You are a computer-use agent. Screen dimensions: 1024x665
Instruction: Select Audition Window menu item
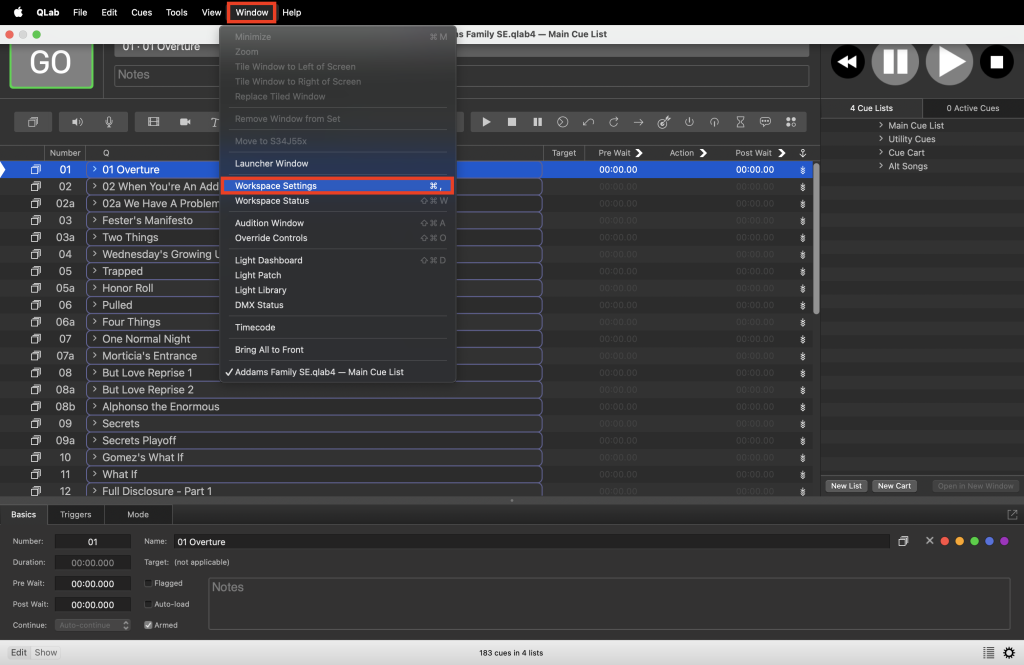point(337,223)
